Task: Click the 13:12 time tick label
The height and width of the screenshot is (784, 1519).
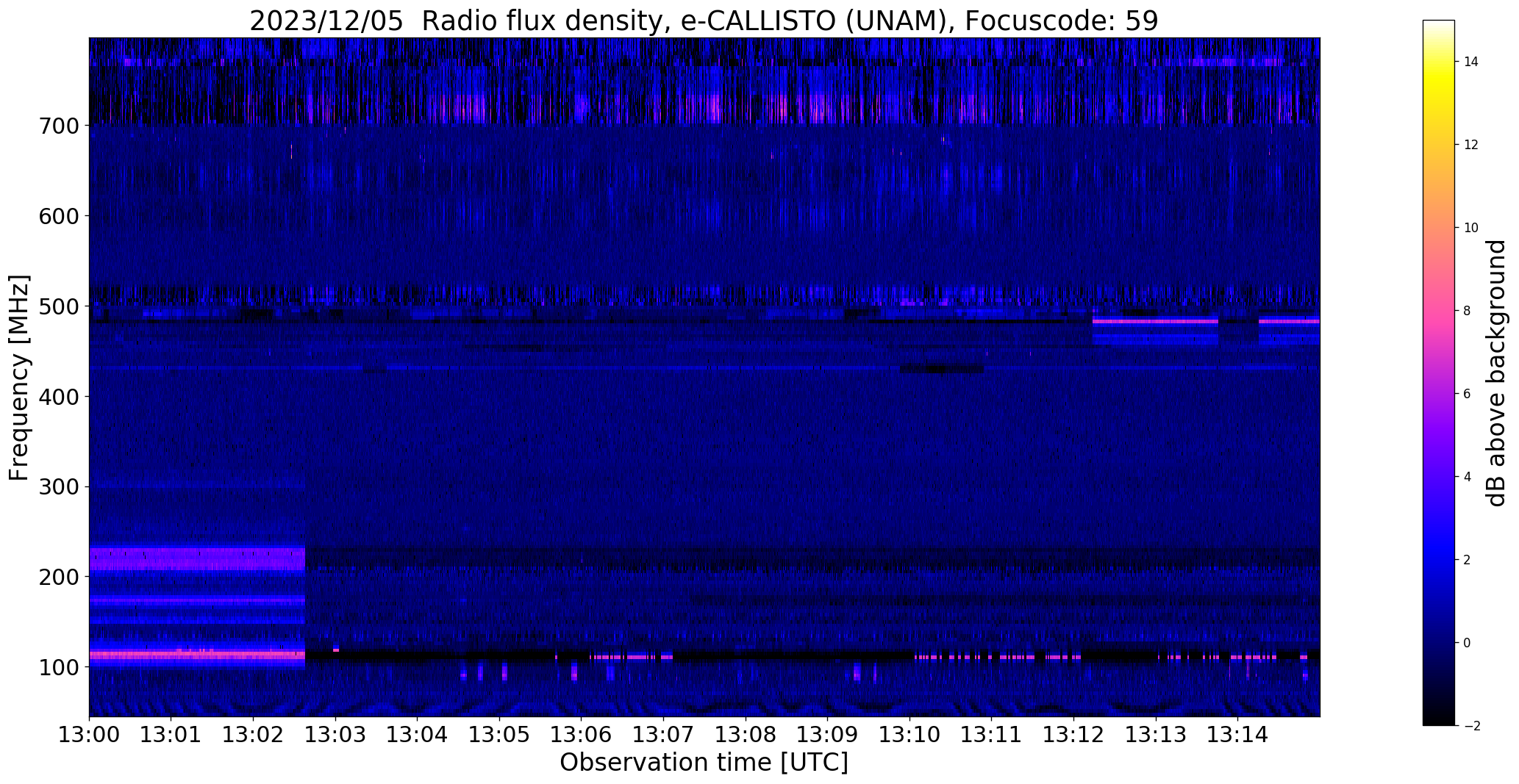Action: (x=1073, y=735)
